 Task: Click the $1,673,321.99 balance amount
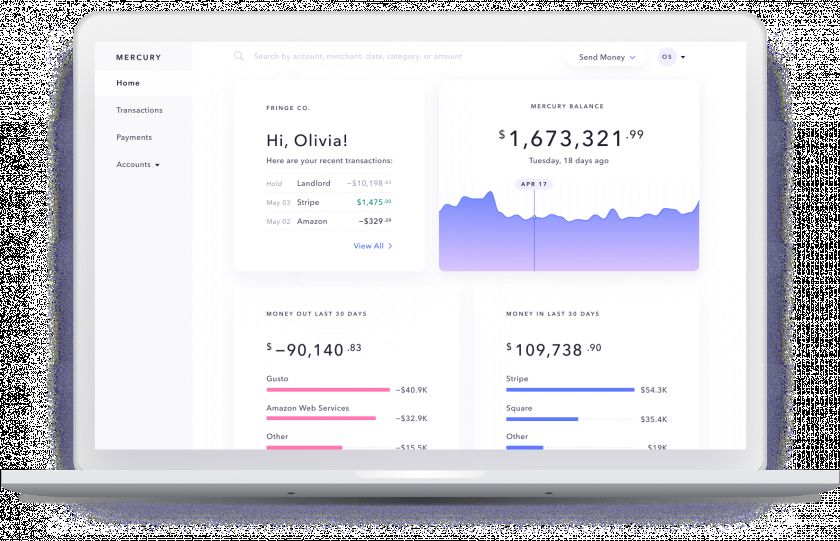[571, 138]
